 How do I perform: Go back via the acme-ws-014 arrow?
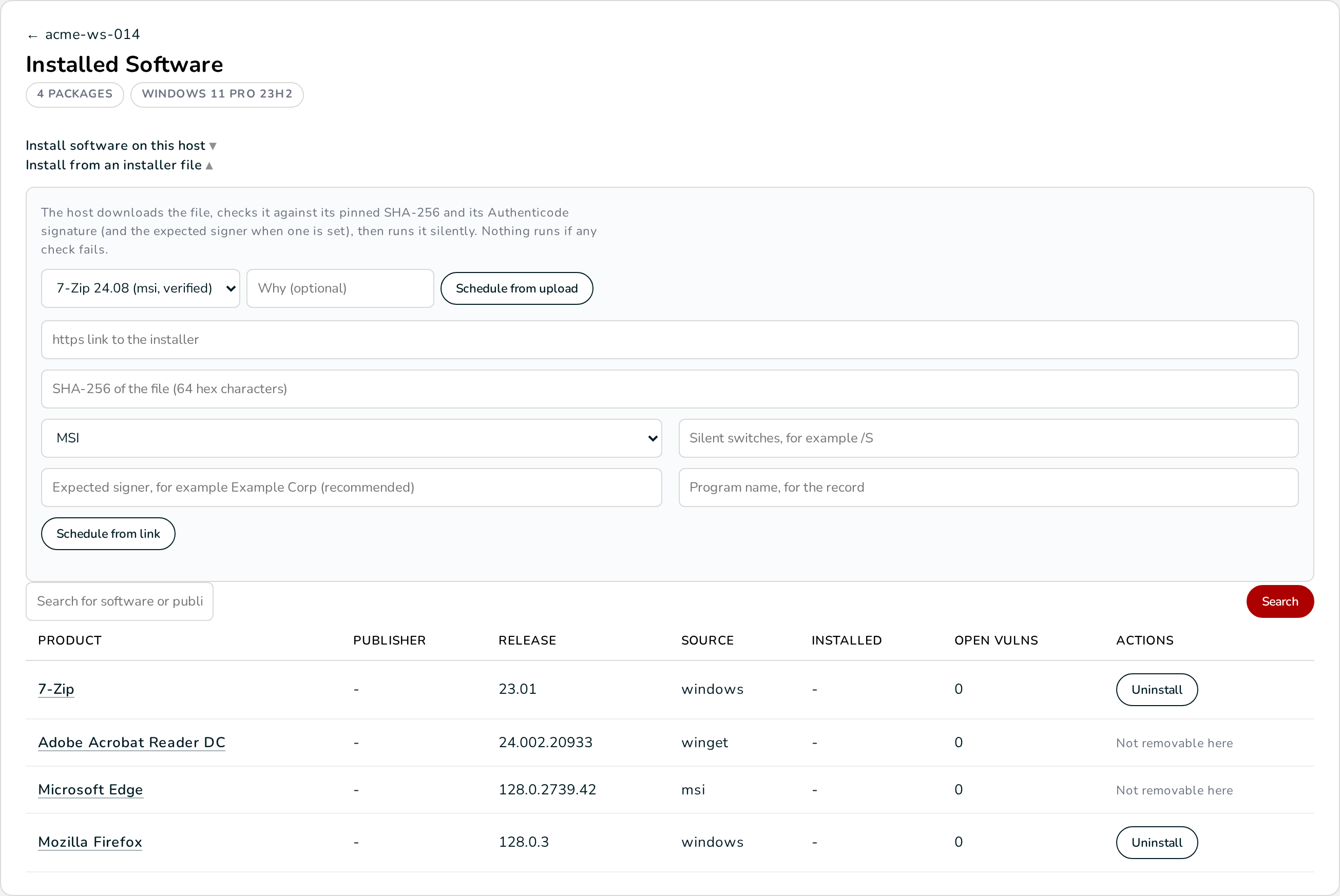click(84, 35)
